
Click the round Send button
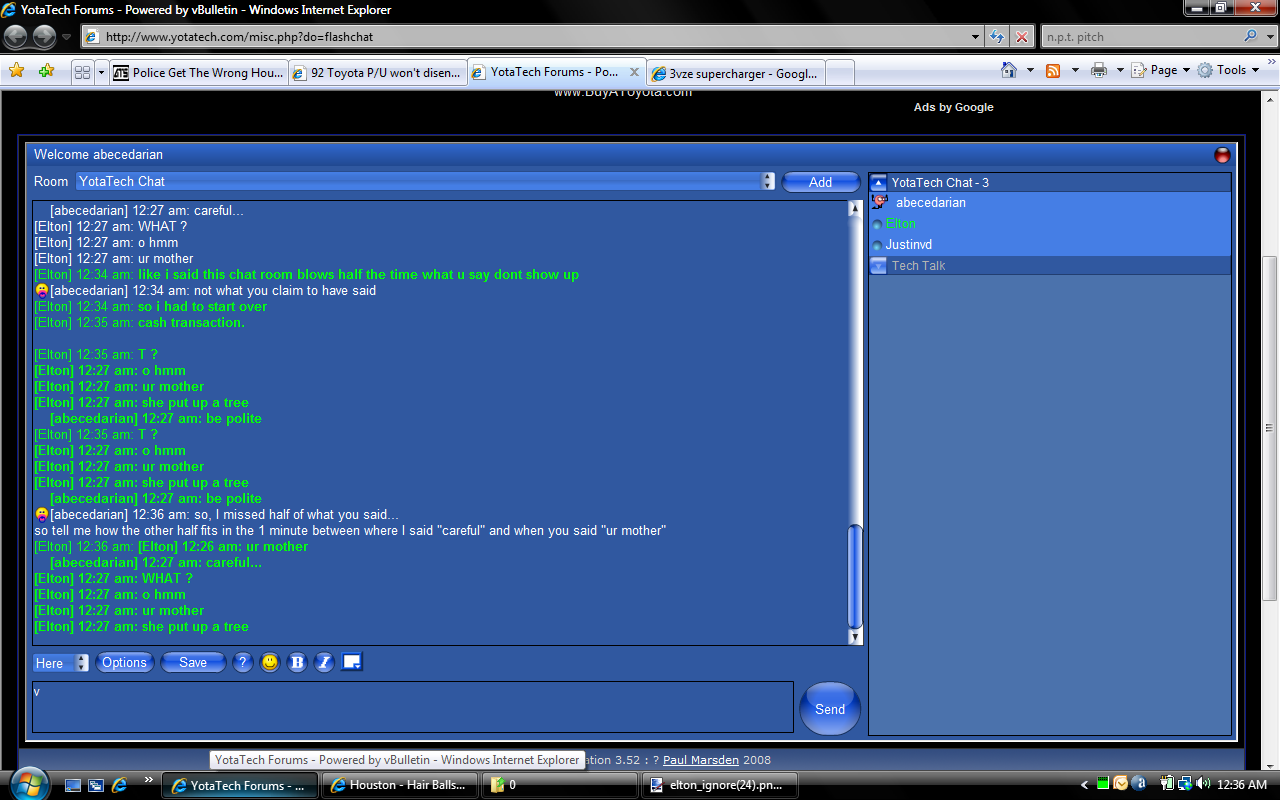pos(830,709)
